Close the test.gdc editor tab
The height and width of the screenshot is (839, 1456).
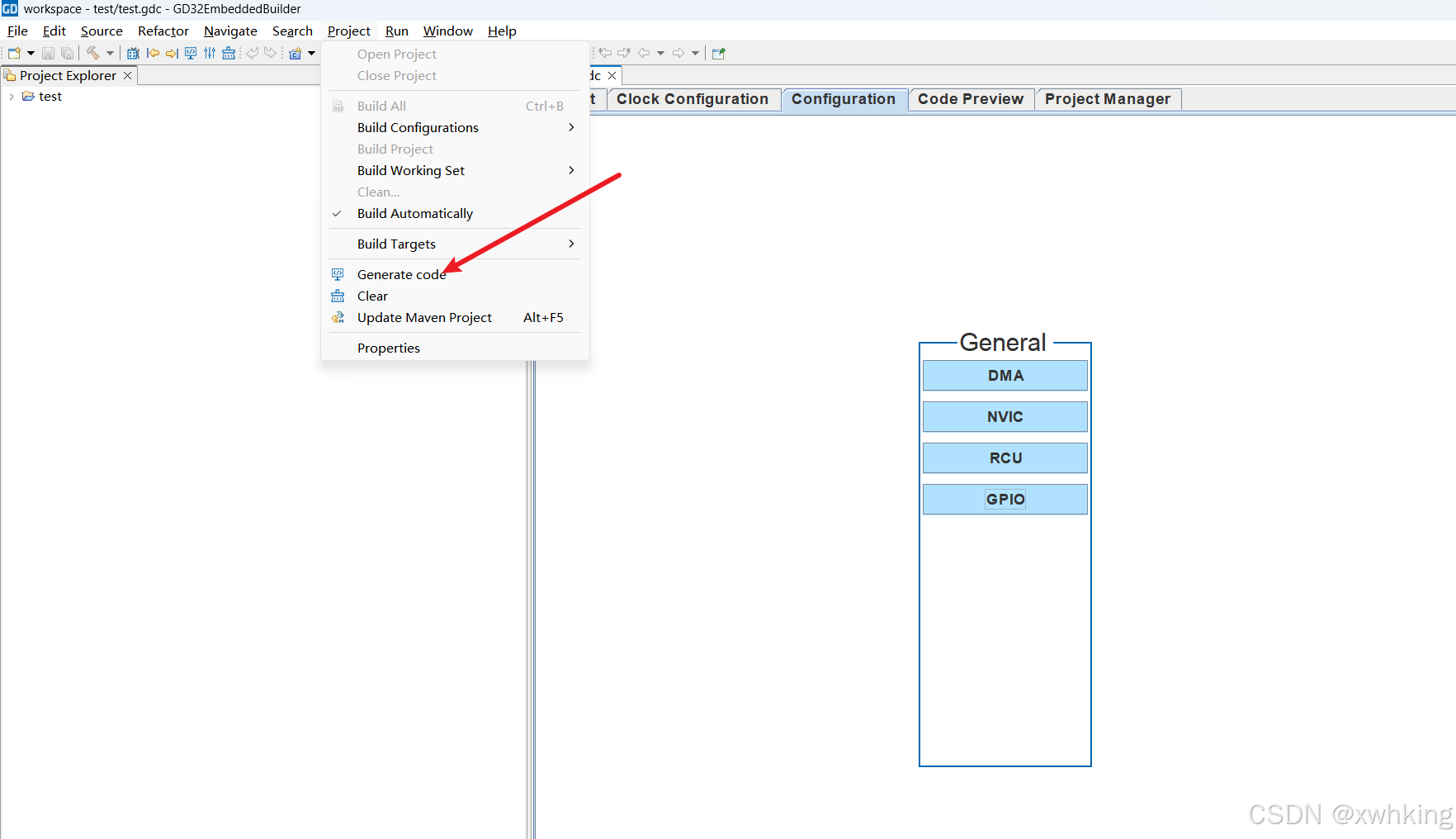[612, 75]
